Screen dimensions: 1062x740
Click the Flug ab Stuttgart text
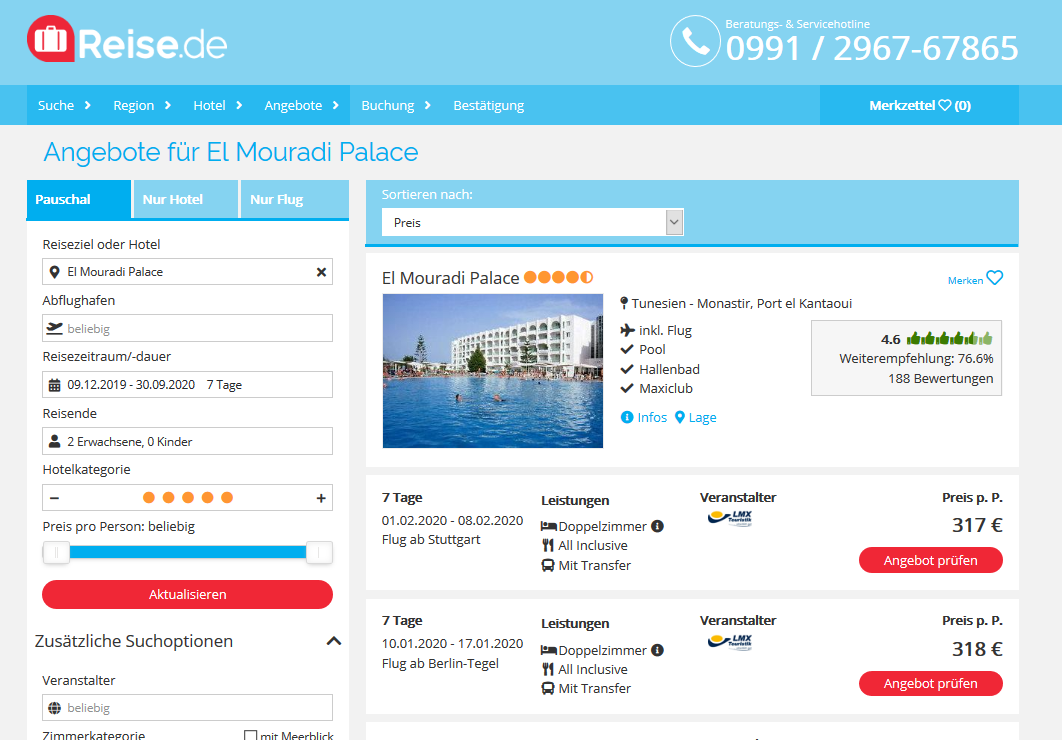431,540
